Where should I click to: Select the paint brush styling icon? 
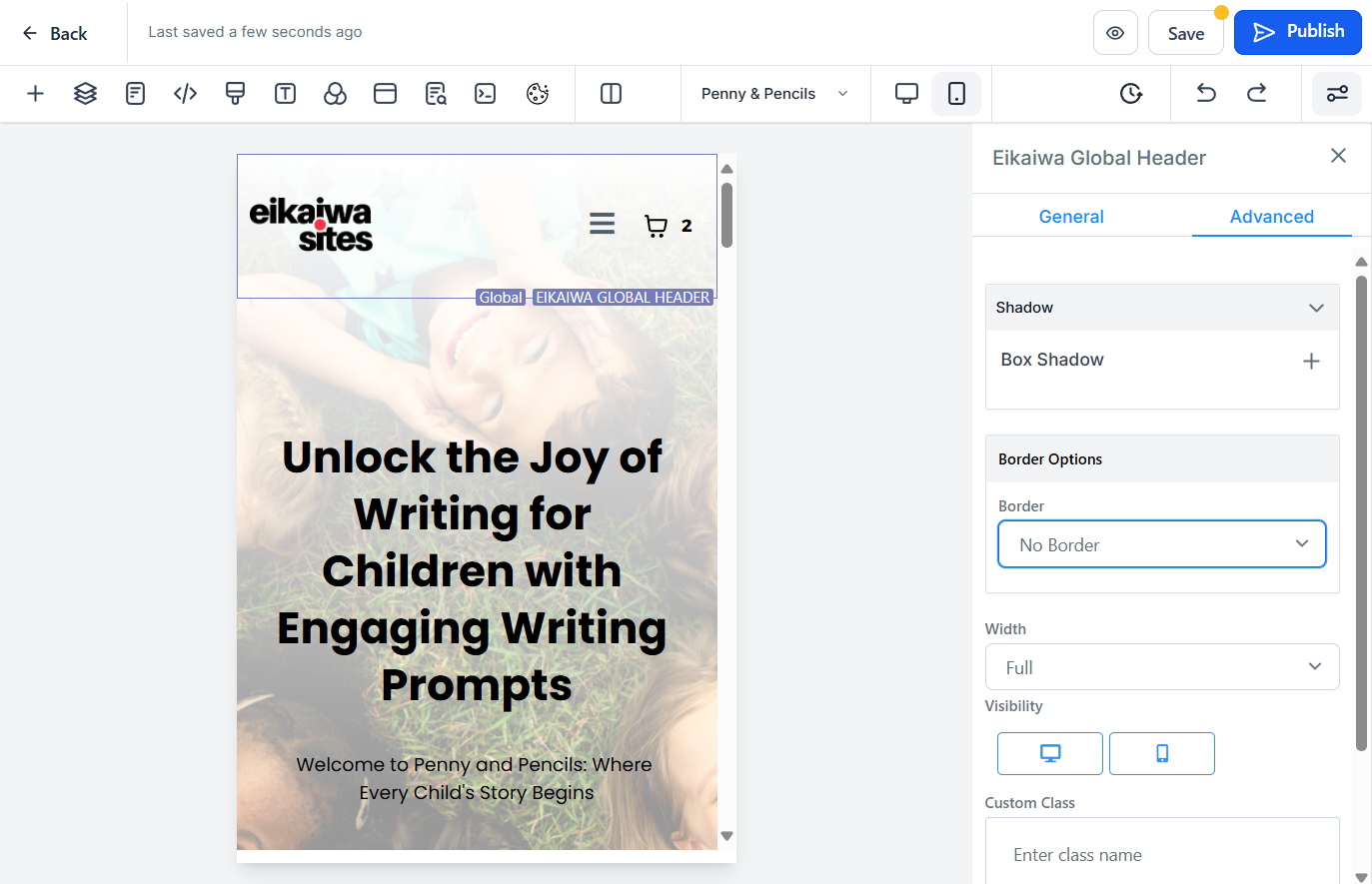point(235,94)
